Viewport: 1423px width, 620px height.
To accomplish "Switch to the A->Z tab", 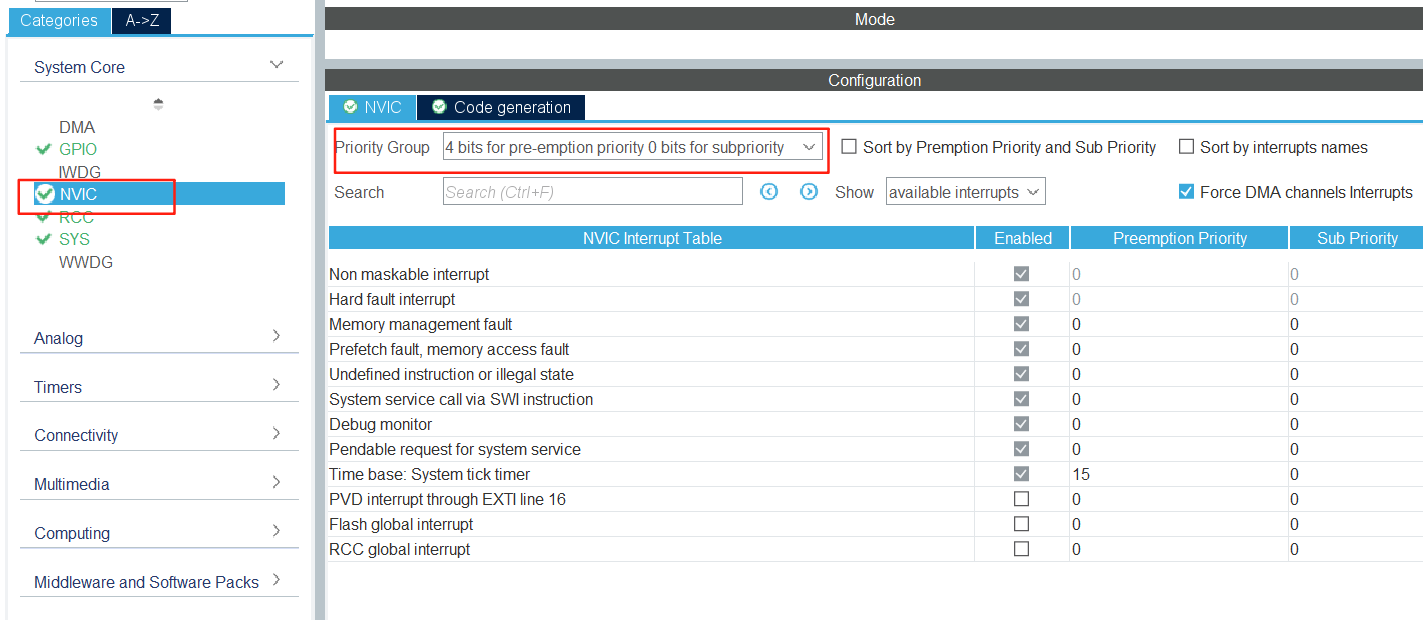I will [142, 20].
